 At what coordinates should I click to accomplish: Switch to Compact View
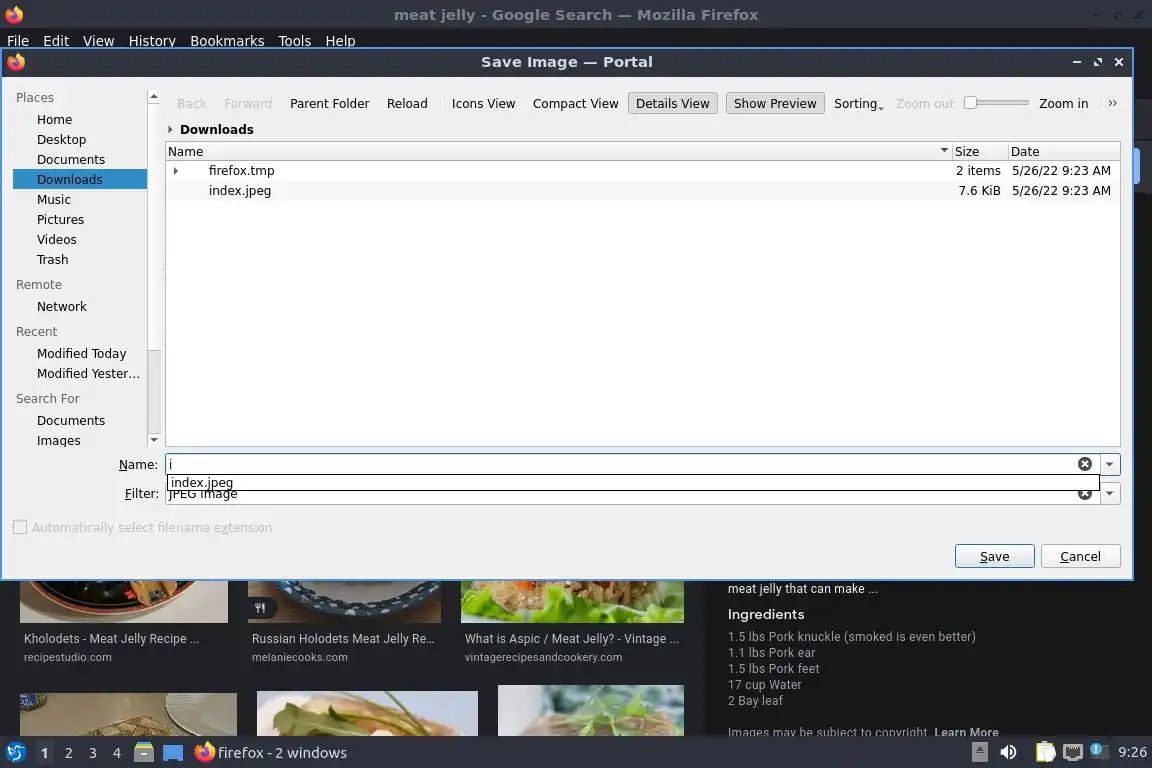pyautogui.click(x=575, y=104)
